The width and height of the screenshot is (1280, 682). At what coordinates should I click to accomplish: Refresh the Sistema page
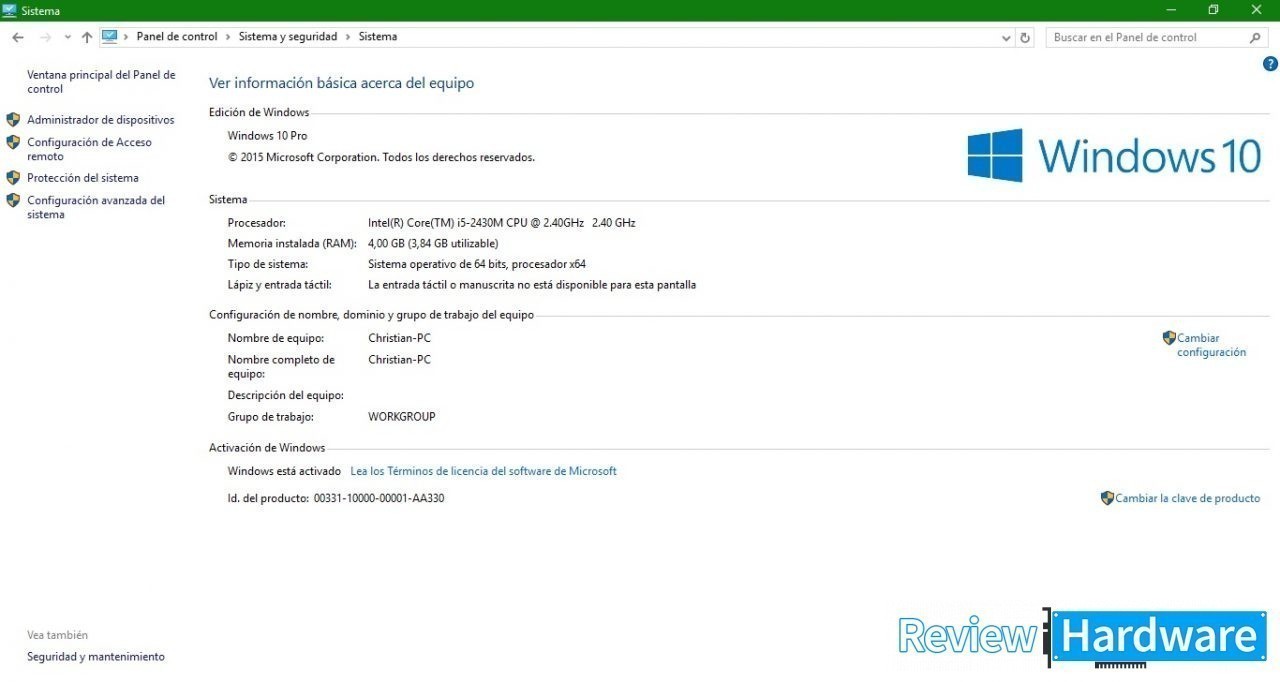click(1025, 37)
